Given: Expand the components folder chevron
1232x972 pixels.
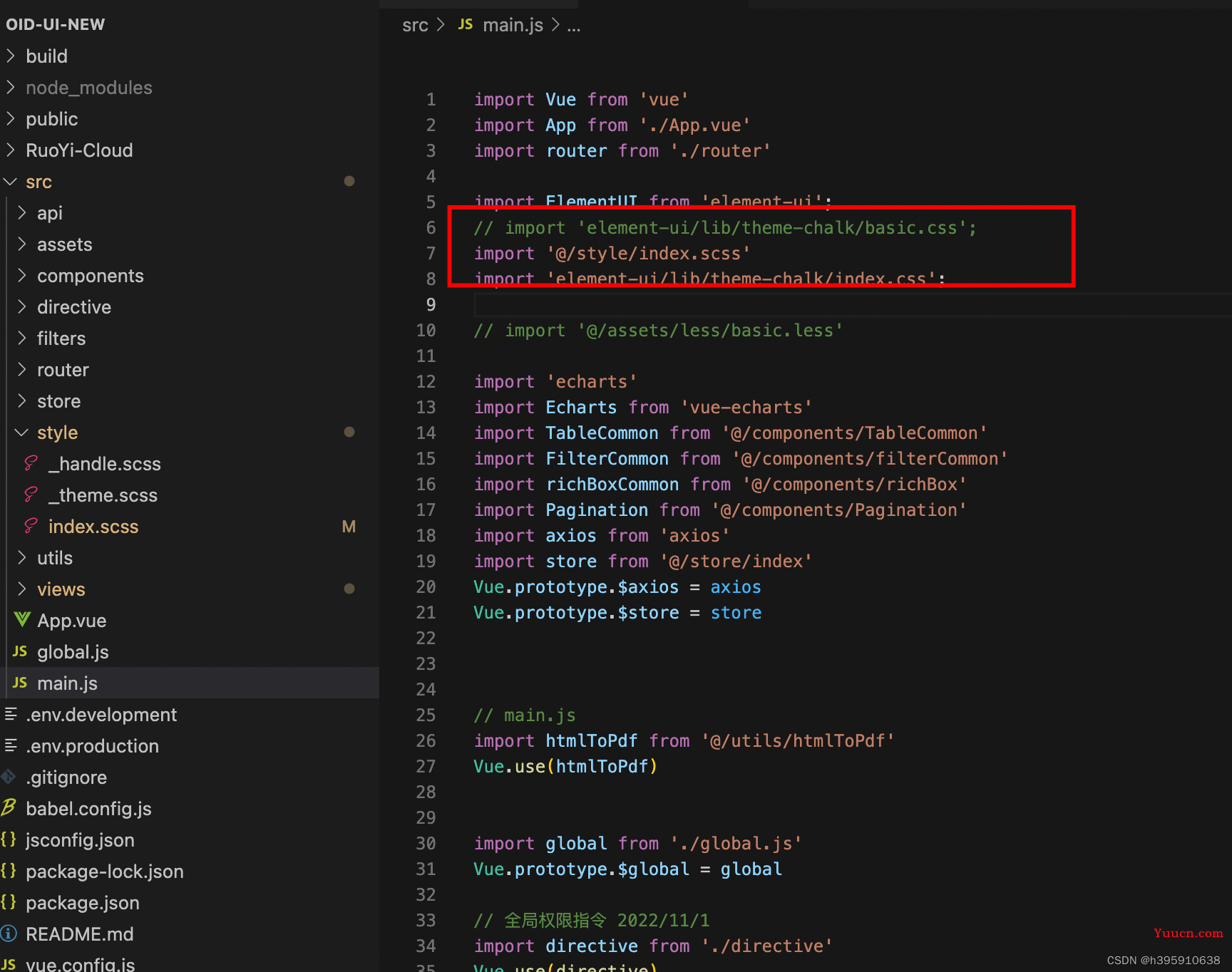Looking at the screenshot, I should (22, 275).
